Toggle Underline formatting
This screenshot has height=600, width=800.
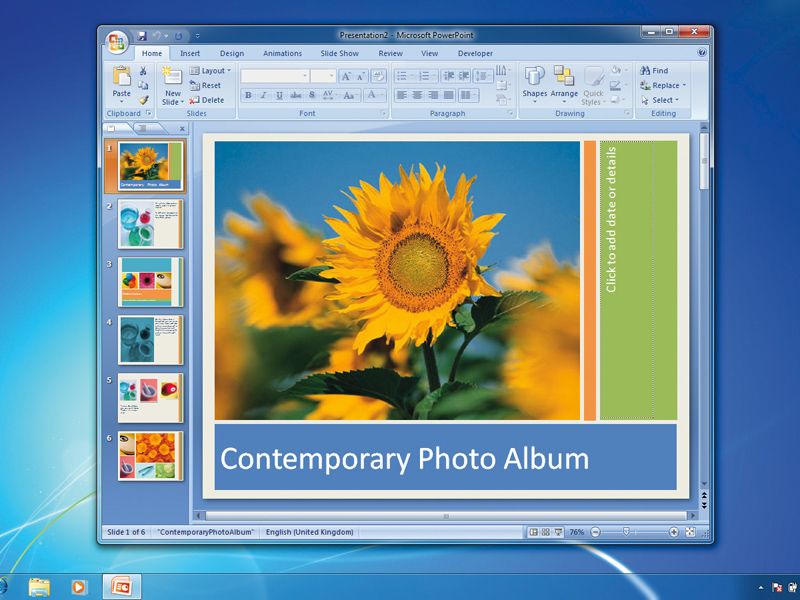280,96
